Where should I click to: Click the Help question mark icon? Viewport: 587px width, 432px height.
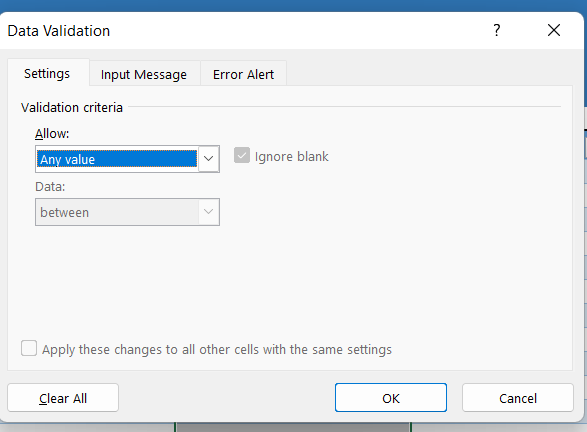pos(496,30)
